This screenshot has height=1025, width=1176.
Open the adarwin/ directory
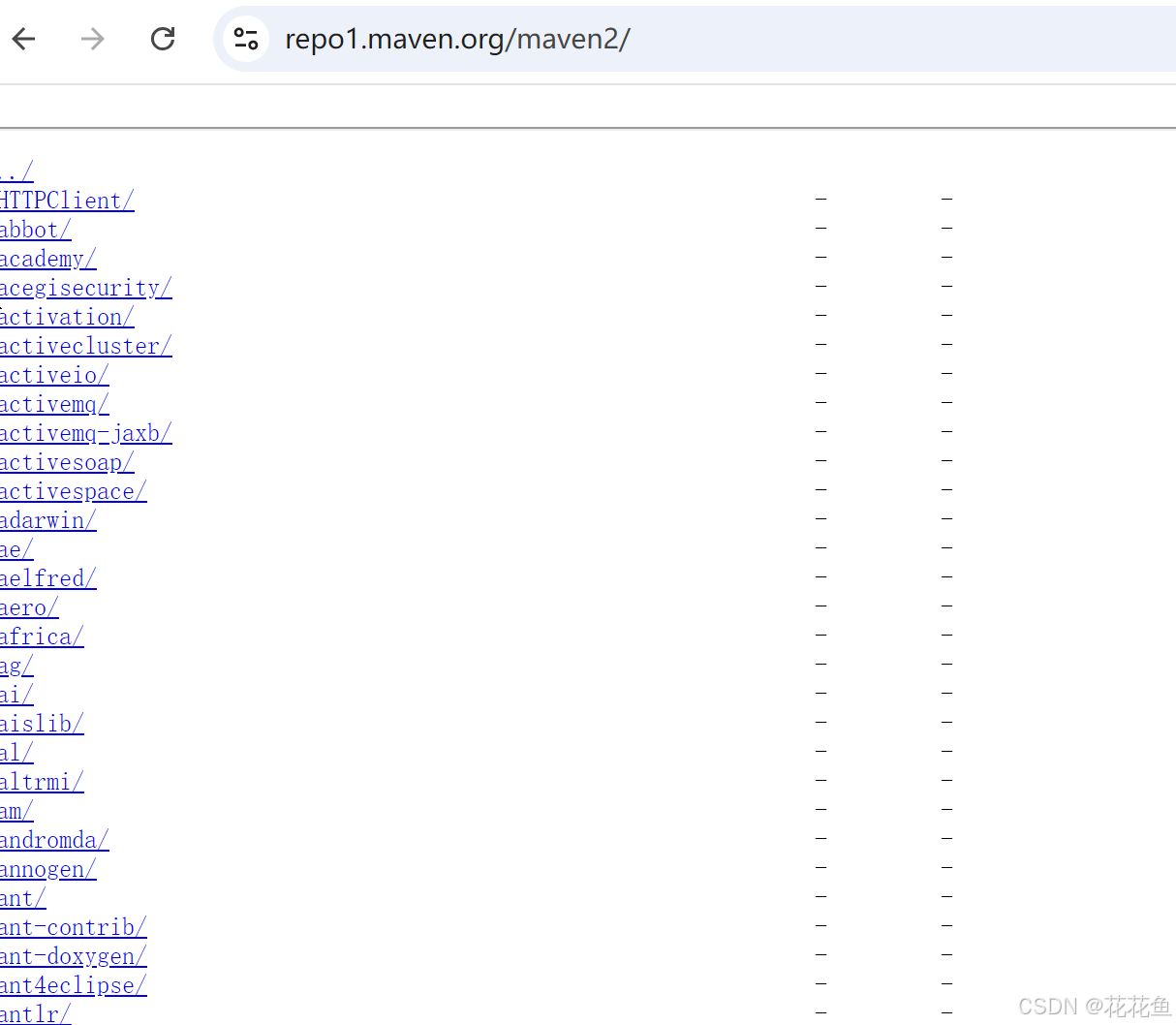pyautogui.click(x=48, y=520)
